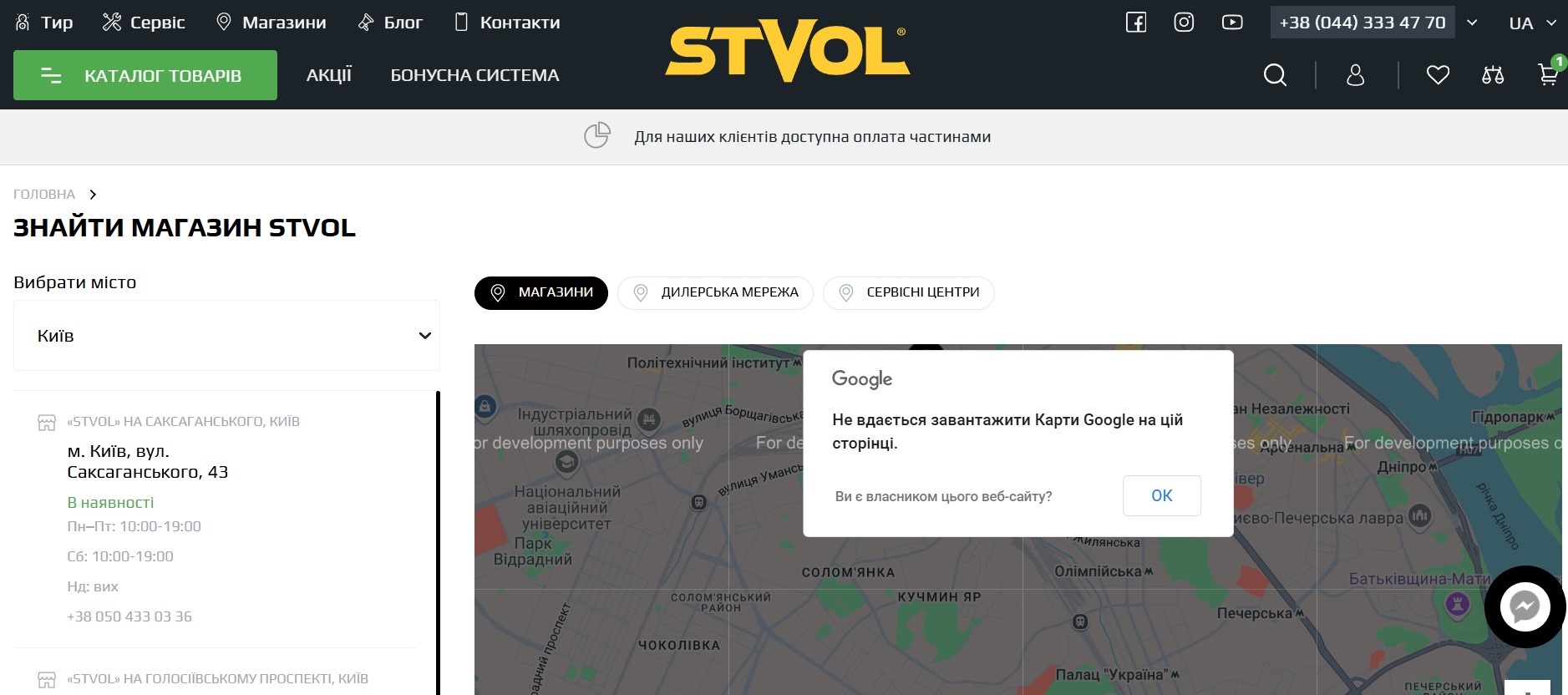Open the user account icon

[1355, 75]
